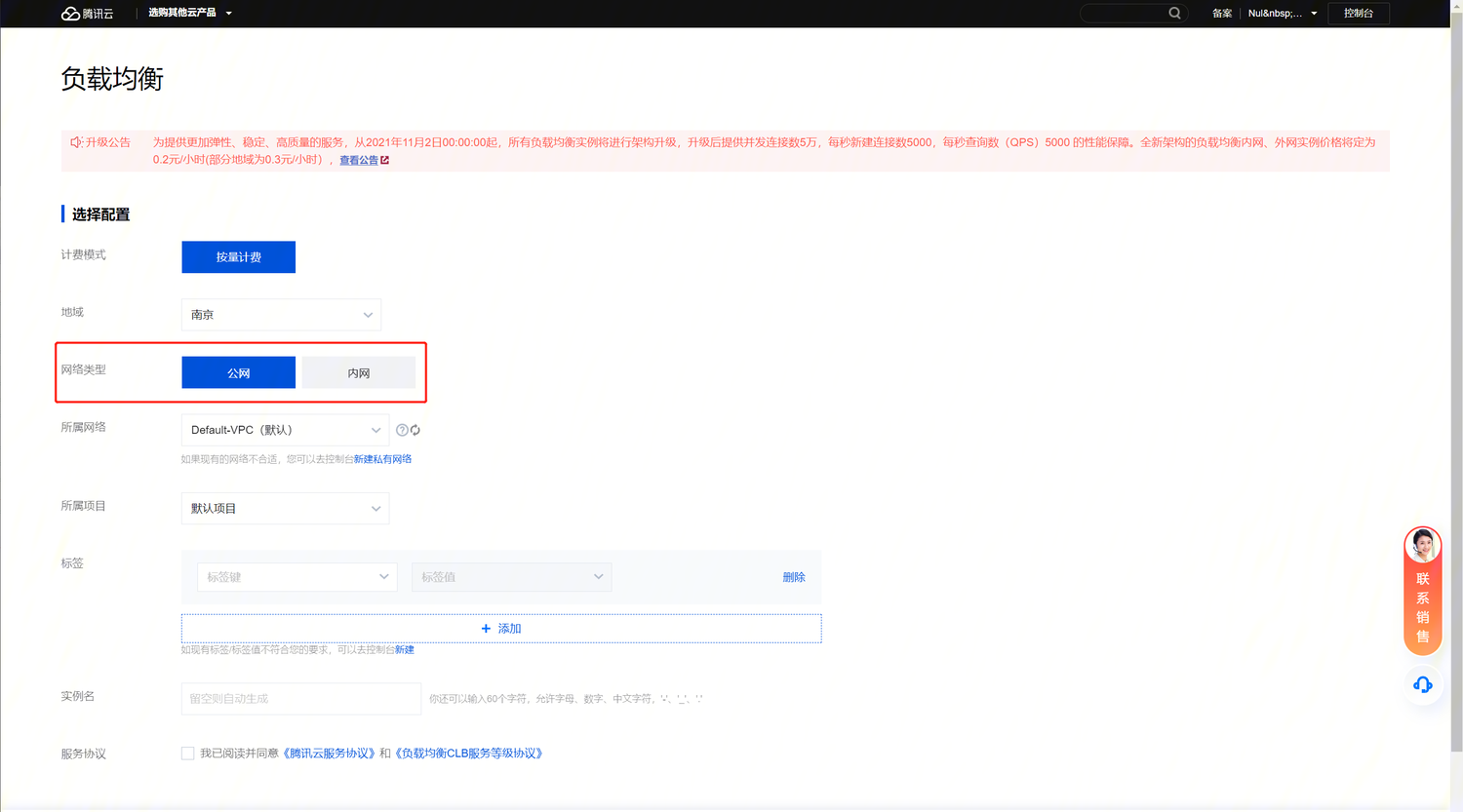Screen dimensions: 1463x812
Task: Open the 选购其他云产品 menu
Action: tap(189, 14)
